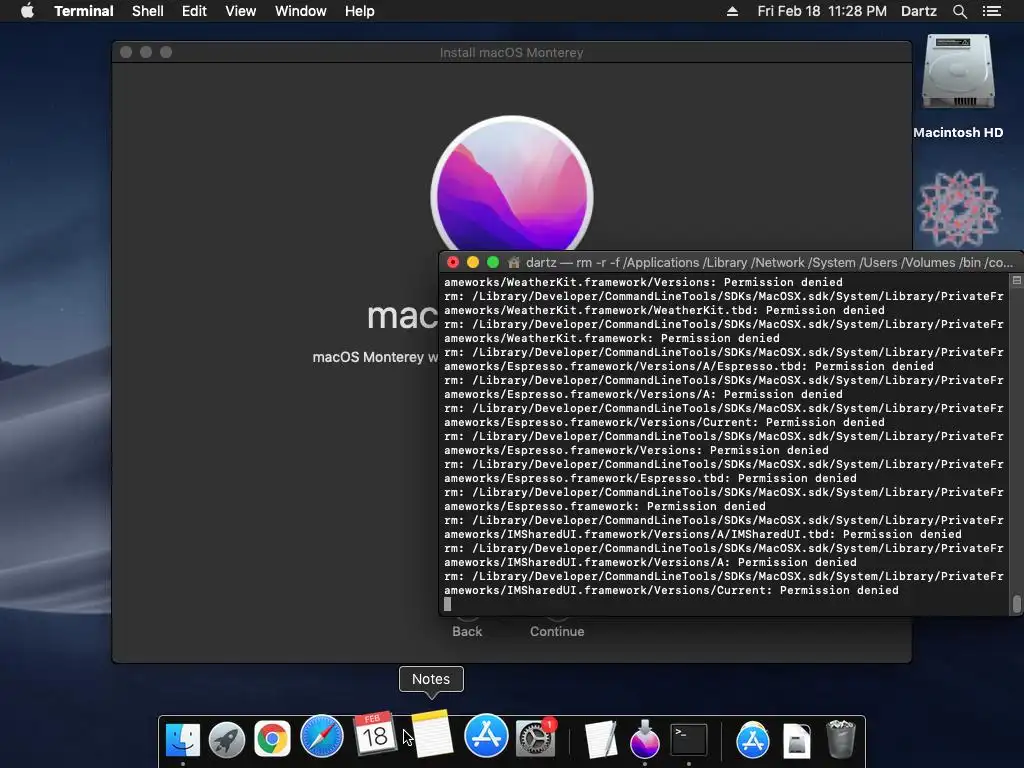Click the "WeatherKit.framework/Versions: Permission denied" line
The height and width of the screenshot is (768, 1024).
[x=643, y=282]
